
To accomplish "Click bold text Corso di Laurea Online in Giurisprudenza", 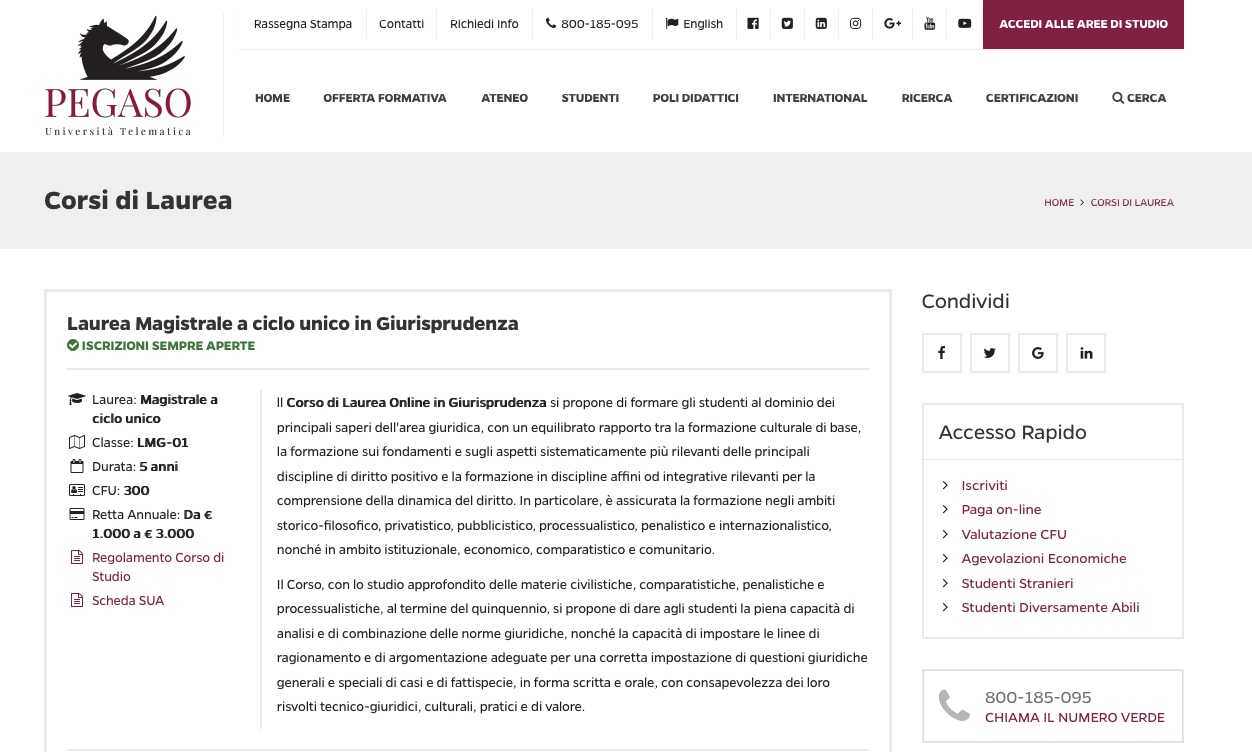I will [416, 403].
